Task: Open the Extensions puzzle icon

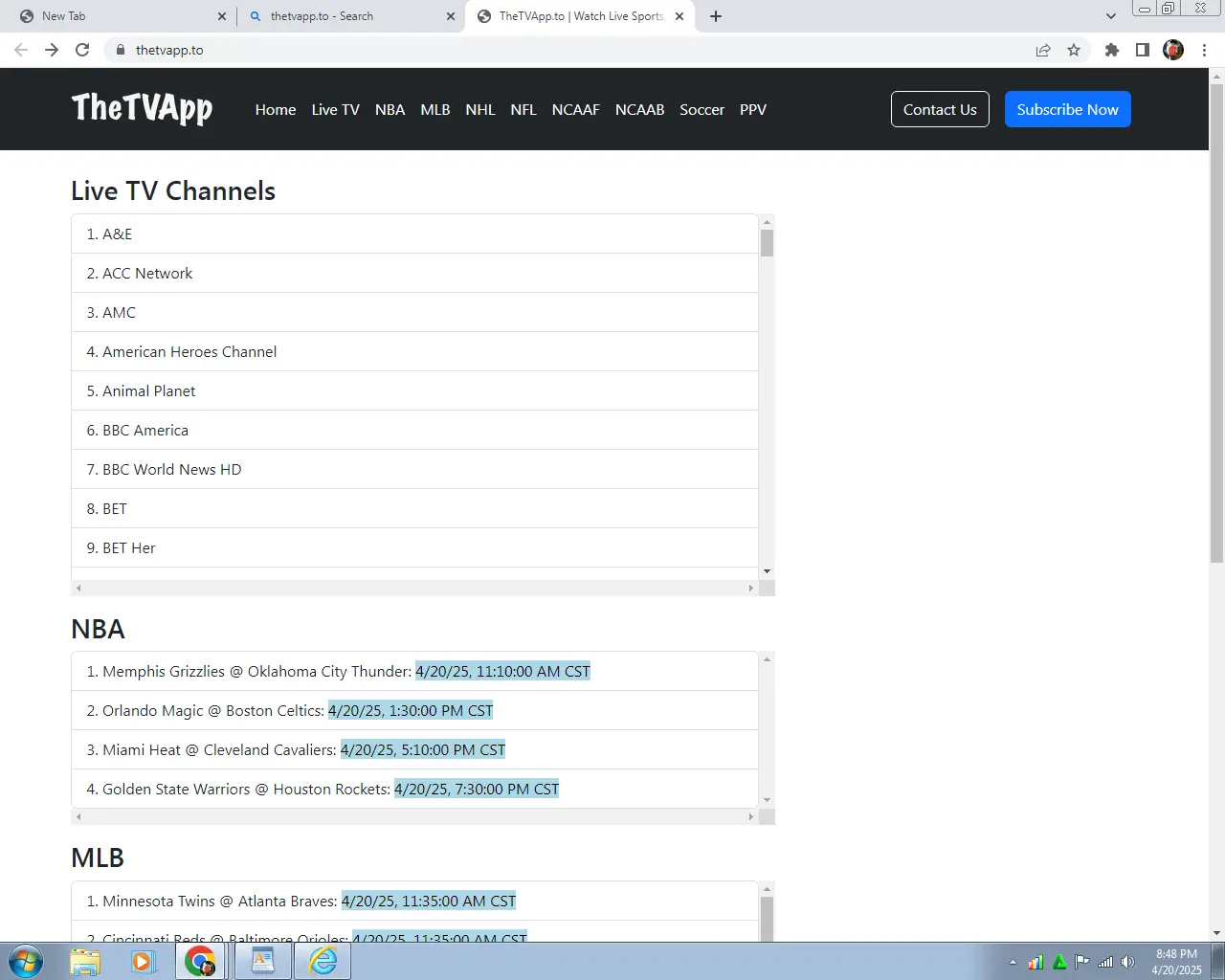Action: [x=1112, y=50]
